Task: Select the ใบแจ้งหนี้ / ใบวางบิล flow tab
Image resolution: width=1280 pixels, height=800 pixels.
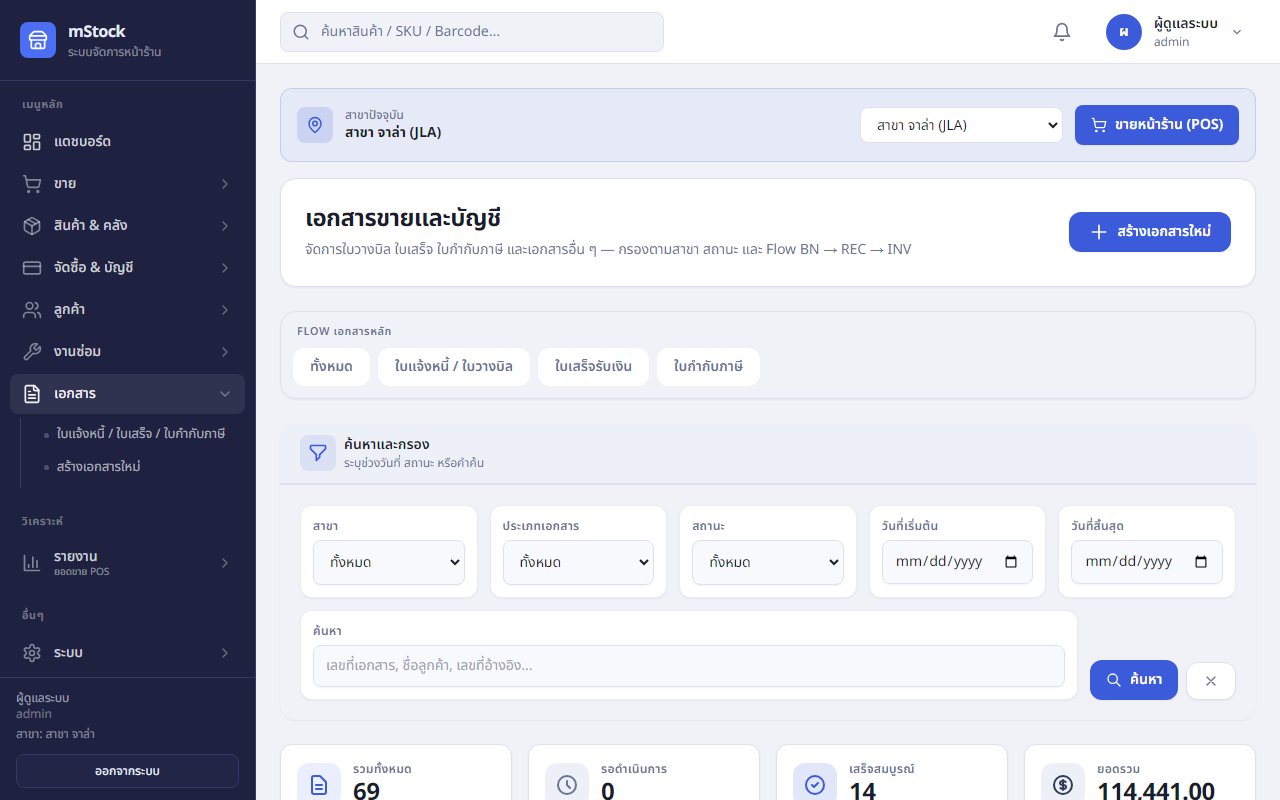Action: [454, 367]
